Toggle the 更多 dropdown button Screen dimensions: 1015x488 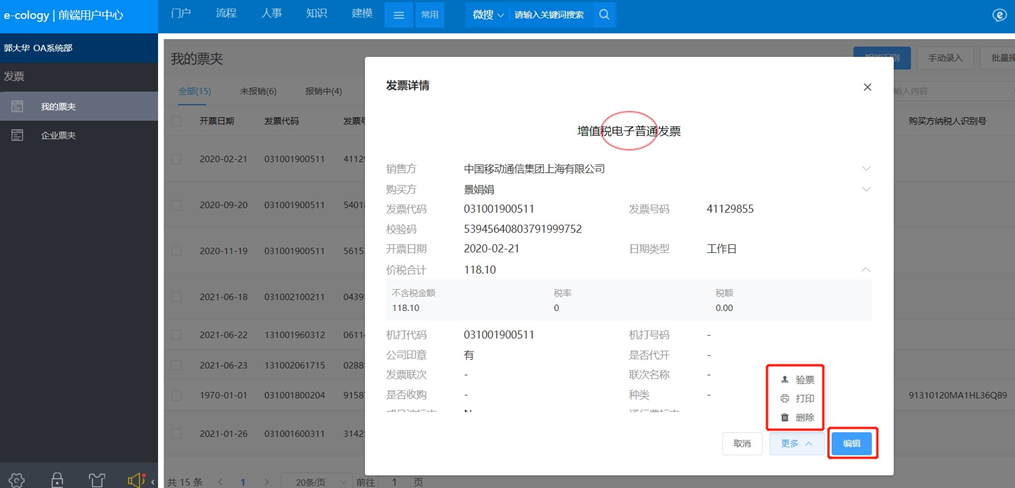(x=797, y=444)
